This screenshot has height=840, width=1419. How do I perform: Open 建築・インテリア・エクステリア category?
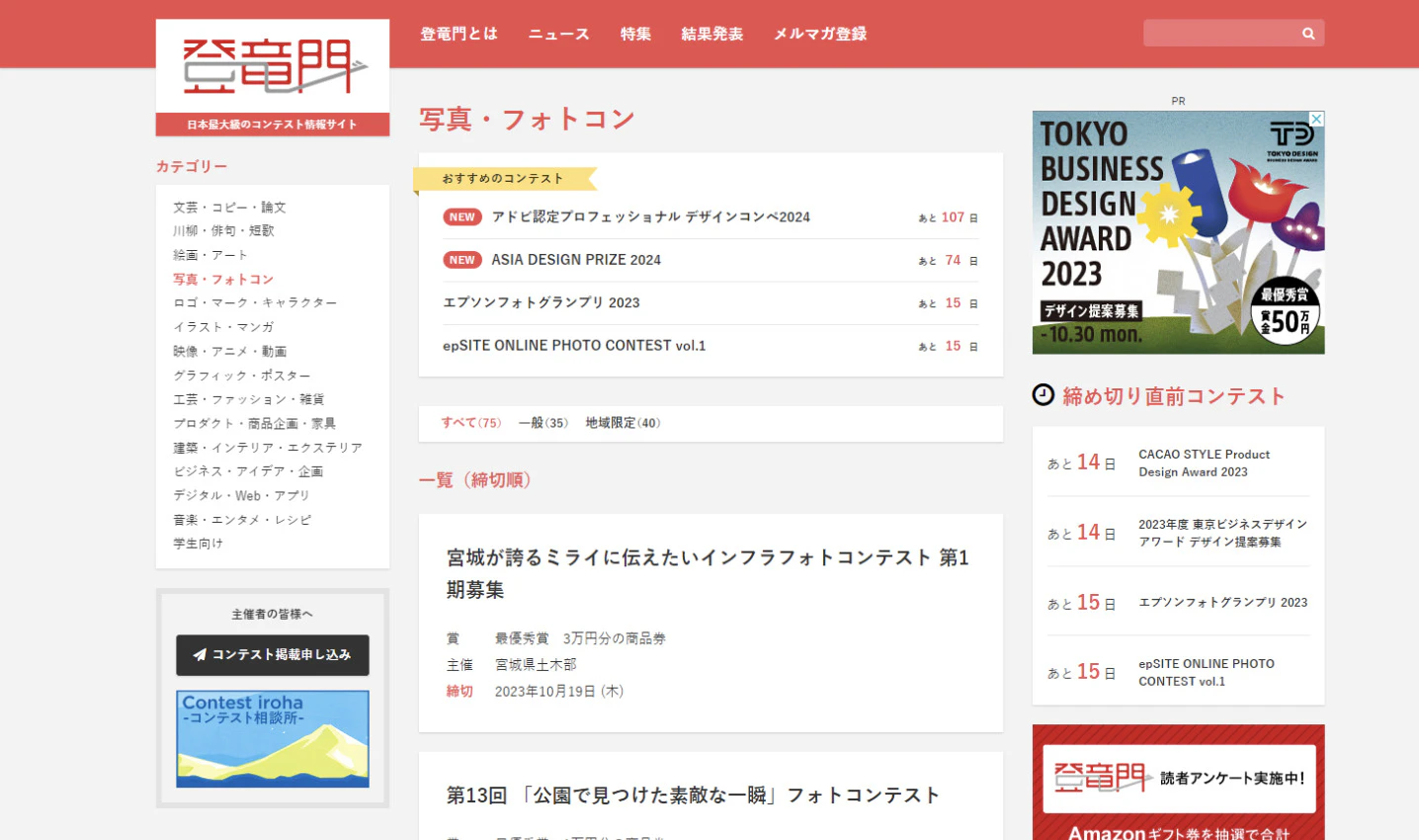[x=268, y=448]
